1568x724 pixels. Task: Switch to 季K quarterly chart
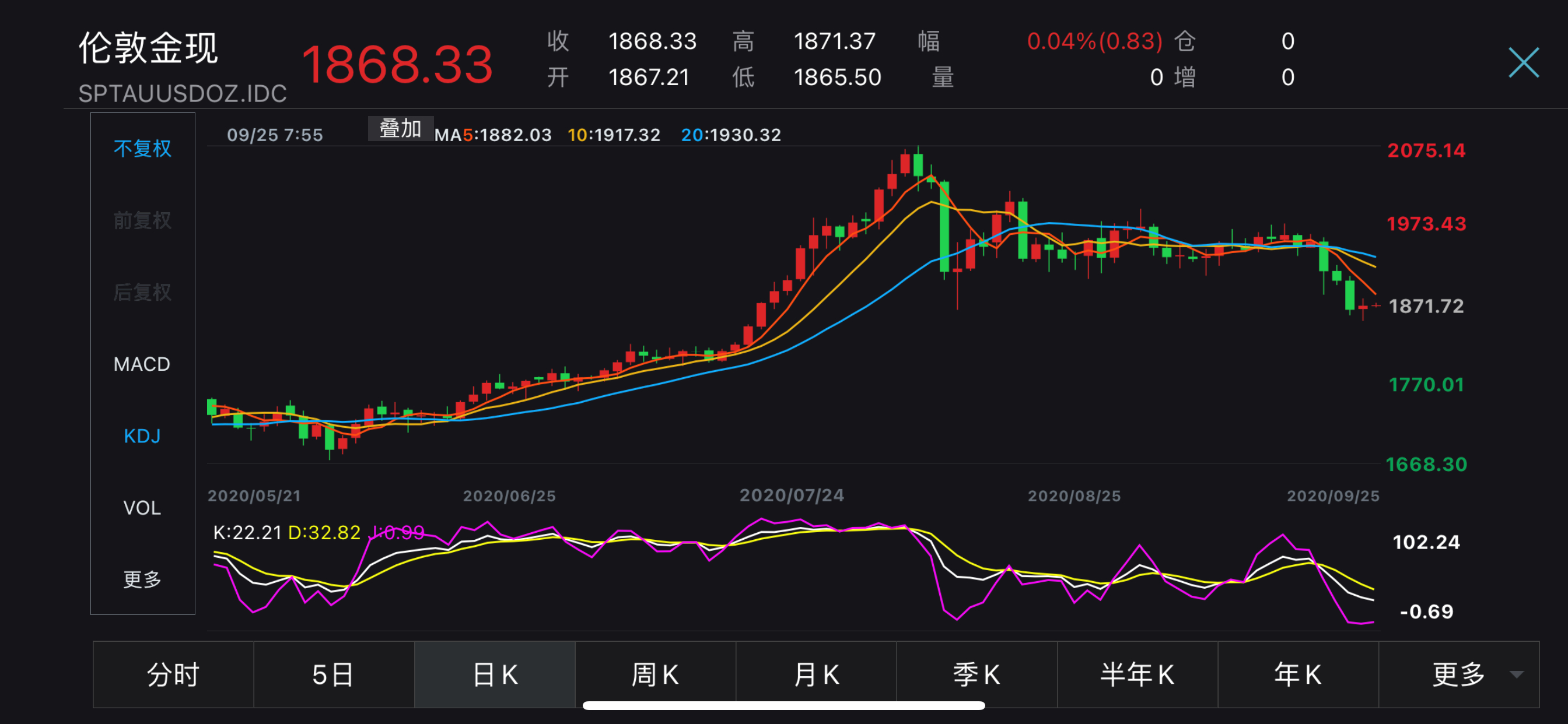pos(977,674)
